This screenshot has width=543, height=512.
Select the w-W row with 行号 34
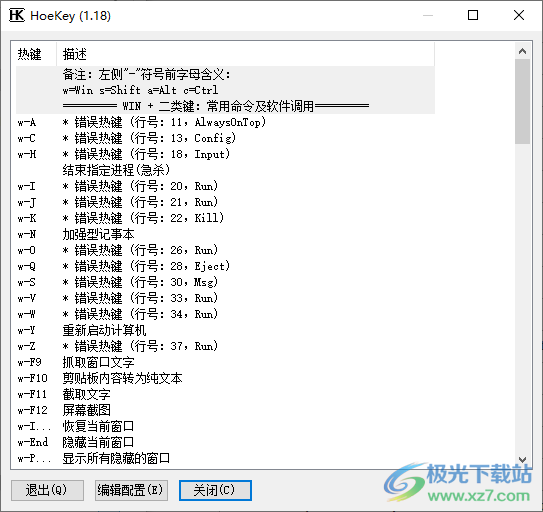(225, 314)
